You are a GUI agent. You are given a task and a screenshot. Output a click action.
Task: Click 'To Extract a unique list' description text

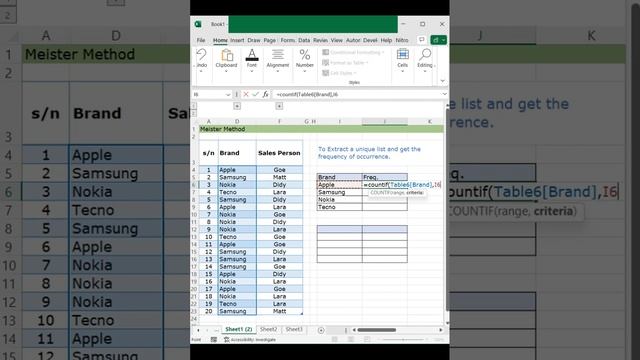(369, 153)
